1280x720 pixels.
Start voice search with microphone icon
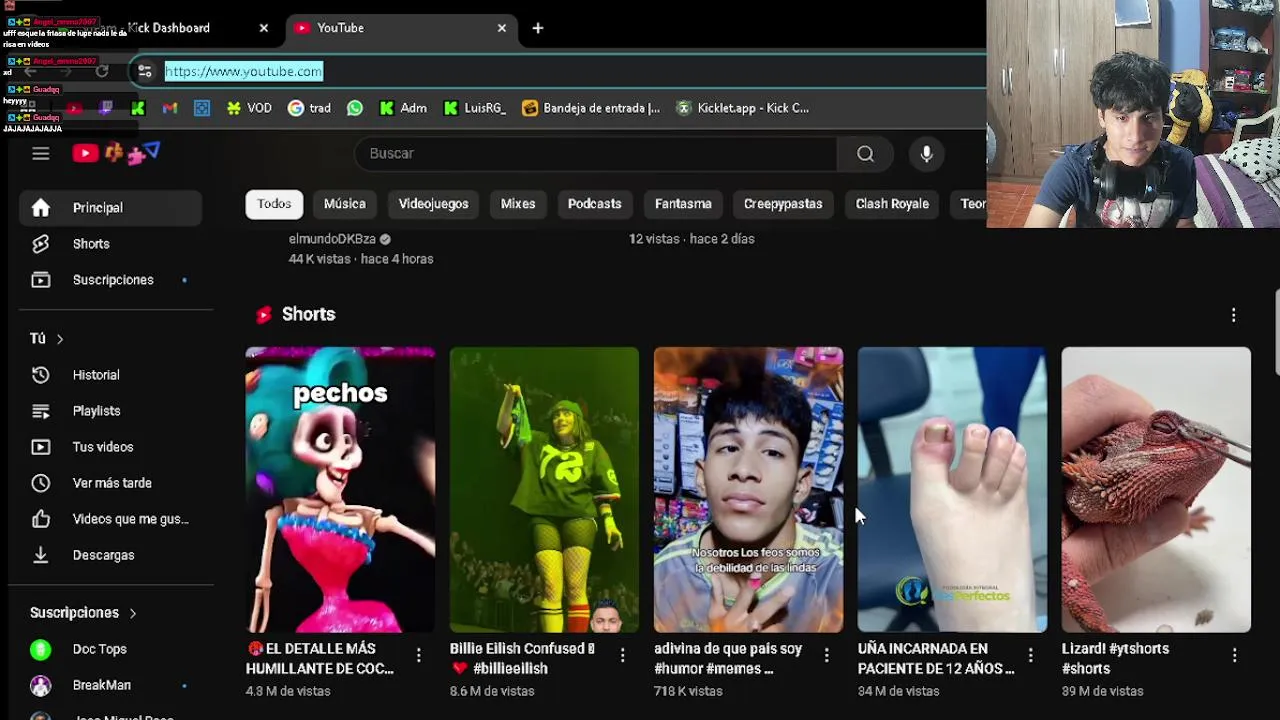(x=927, y=153)
